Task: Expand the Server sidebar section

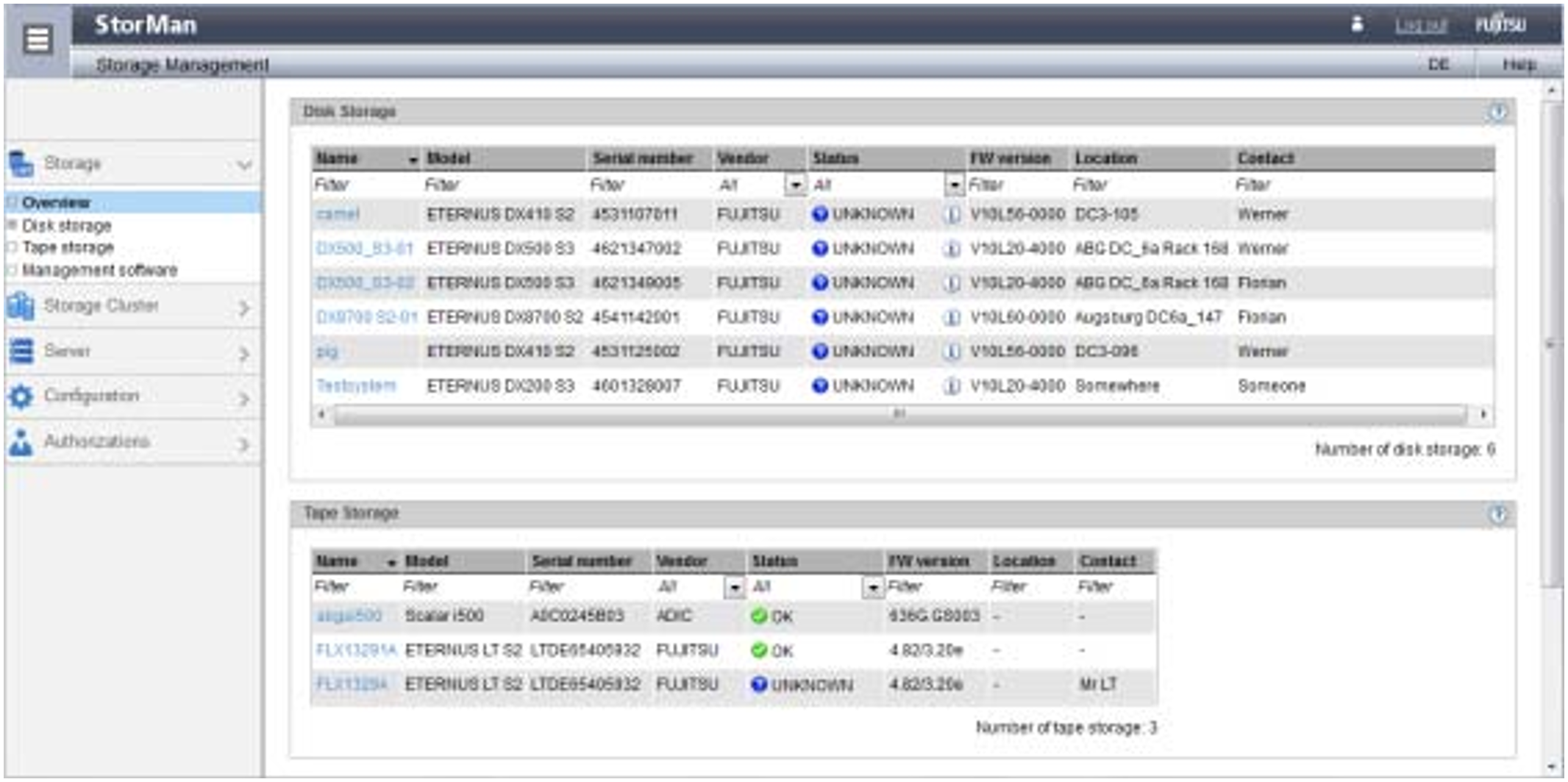Action: [244, 354]
